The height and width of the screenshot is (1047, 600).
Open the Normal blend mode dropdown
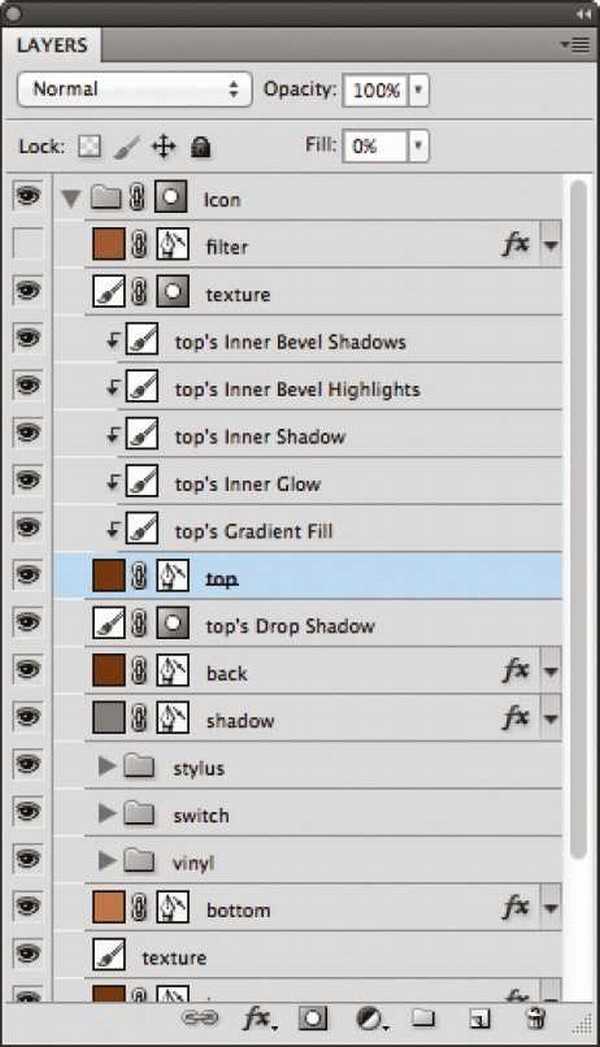pyautogui.click(x=131, y=89)
